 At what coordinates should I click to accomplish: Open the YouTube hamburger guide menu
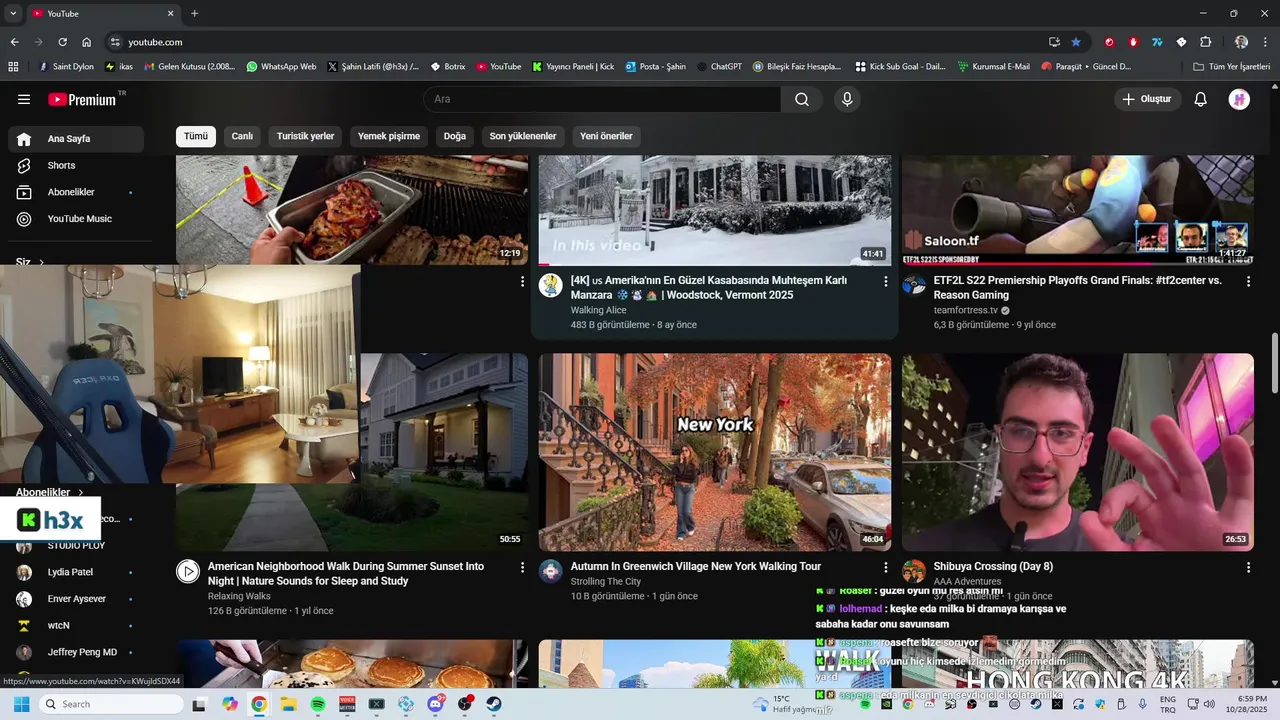(24, 99)
